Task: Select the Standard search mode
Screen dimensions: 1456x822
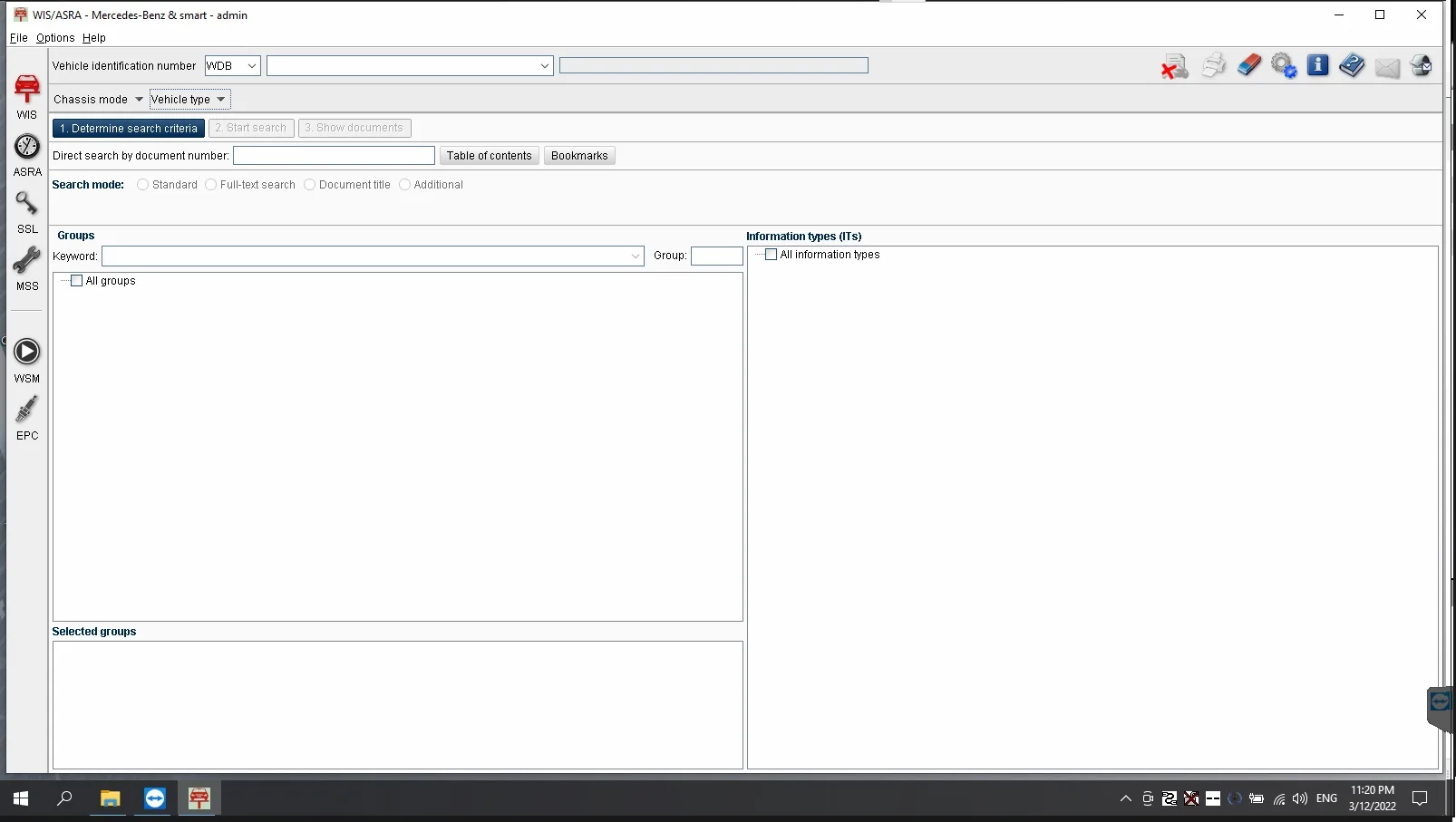Action: tap(143, 185)
